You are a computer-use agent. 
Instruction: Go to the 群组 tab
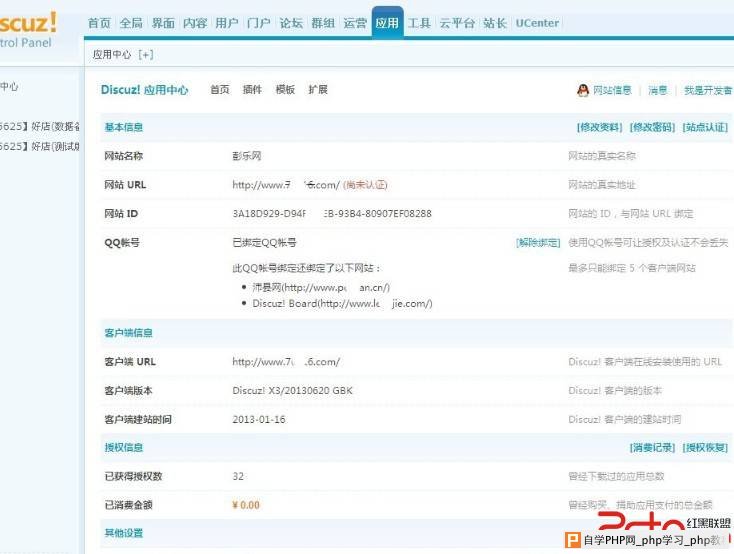(x=323, y=23)
